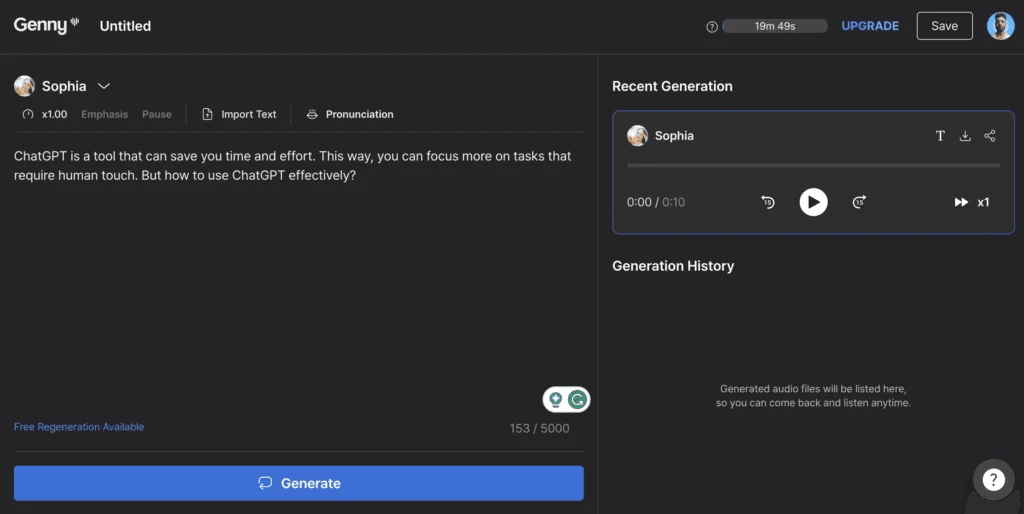The height and width of the screenshot is (514, 1024).
Task: Open the help question mark beside remaining time
Action: point(712,27)
